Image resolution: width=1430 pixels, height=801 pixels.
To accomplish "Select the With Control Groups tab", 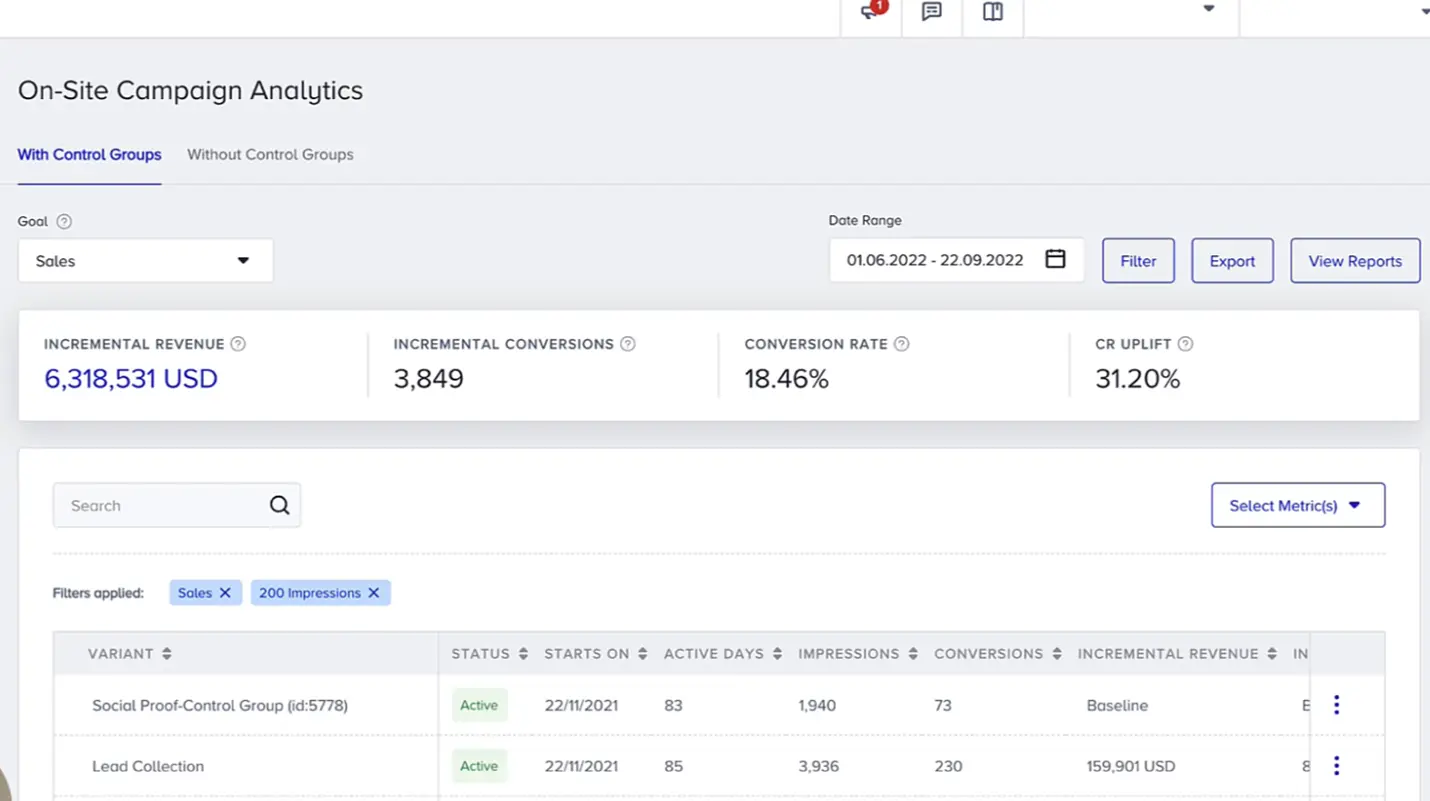I will [89, 154].
